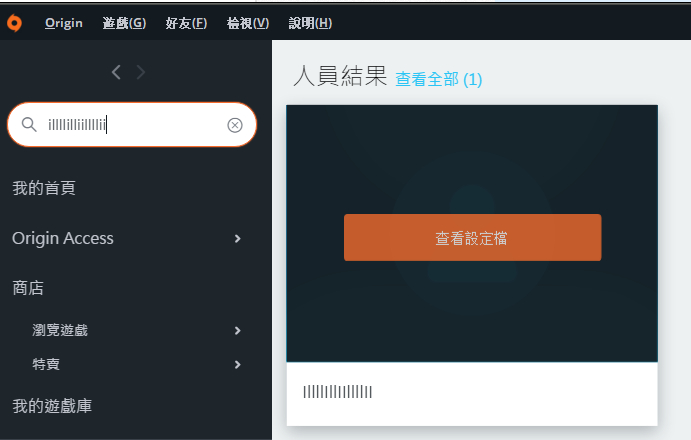This screenshot has width=691, height=440.
Task: Expand the 特賣 chevron
Action: 238,365
